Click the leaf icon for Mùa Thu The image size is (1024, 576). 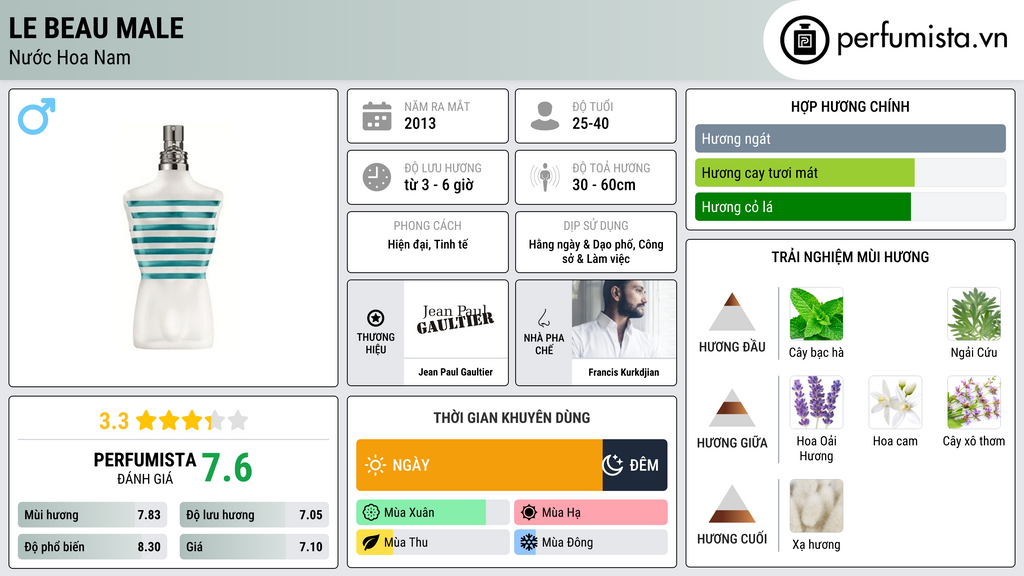[371, 543]
